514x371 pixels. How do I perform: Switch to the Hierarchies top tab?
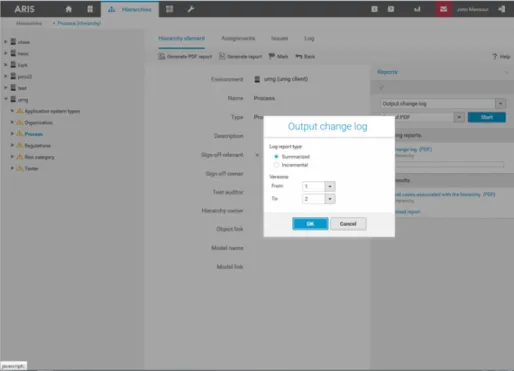pyautogui.click(x=130, y=9)
